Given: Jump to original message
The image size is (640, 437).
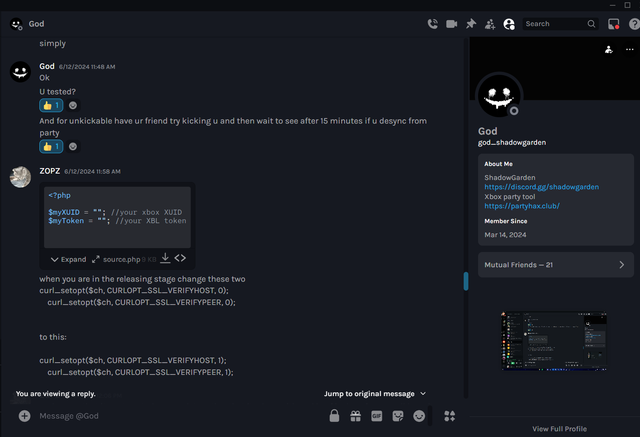Looking at the screenshot, I should [369, 394].
